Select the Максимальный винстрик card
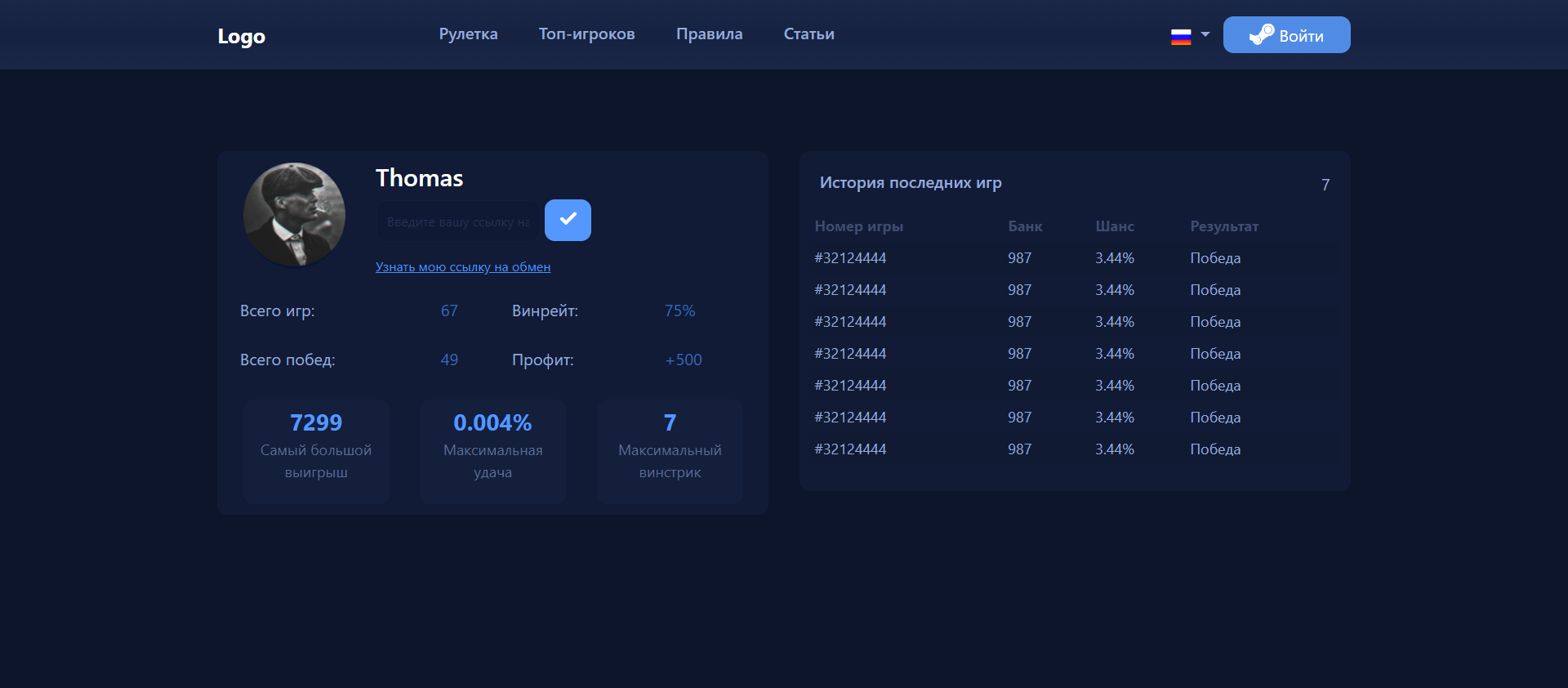 [670, 452]
